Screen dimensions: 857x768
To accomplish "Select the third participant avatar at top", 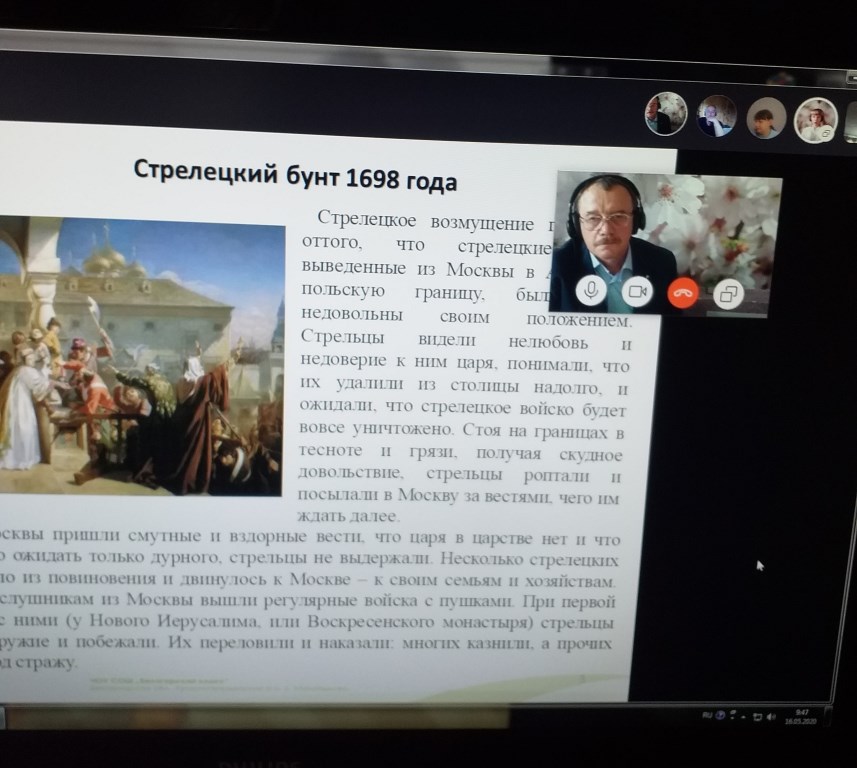I will pyautogui.click(x=766, y=118).
